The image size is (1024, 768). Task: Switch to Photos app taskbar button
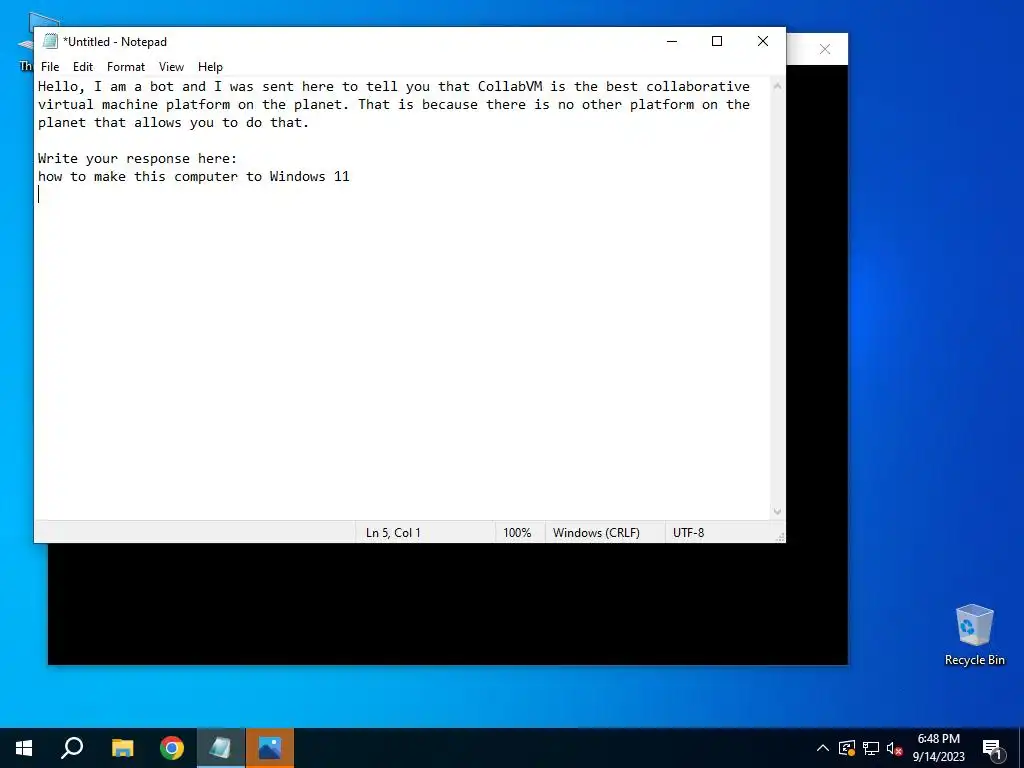point(270,748)
